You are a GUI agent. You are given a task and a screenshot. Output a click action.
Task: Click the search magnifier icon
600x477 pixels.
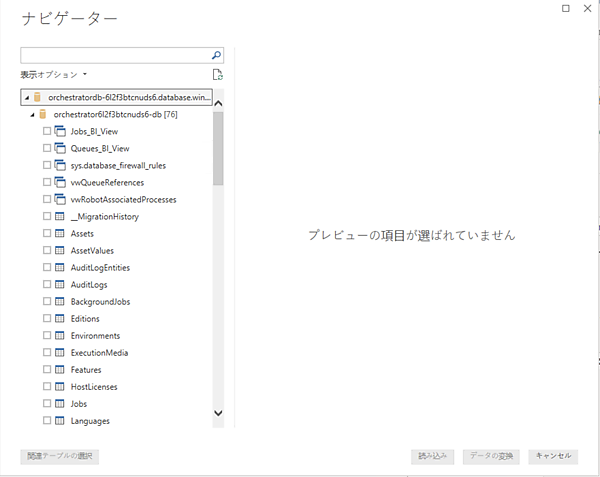tap(217, 55)
